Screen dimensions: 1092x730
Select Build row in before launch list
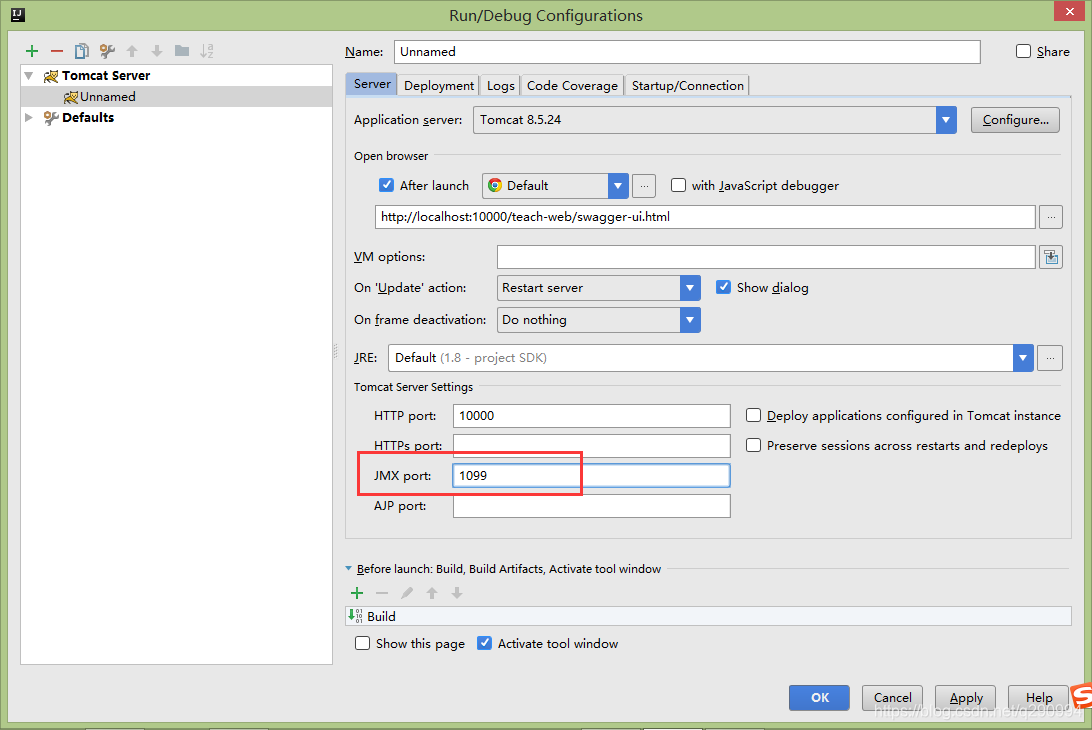(708, 616)
